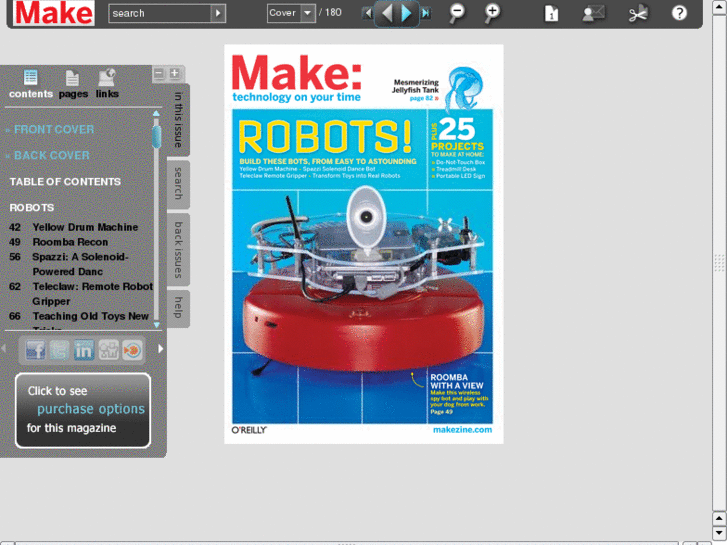Click the Roomba With A View callout
The height and width of the screenshot is (545, 727).
click(458, 394)
